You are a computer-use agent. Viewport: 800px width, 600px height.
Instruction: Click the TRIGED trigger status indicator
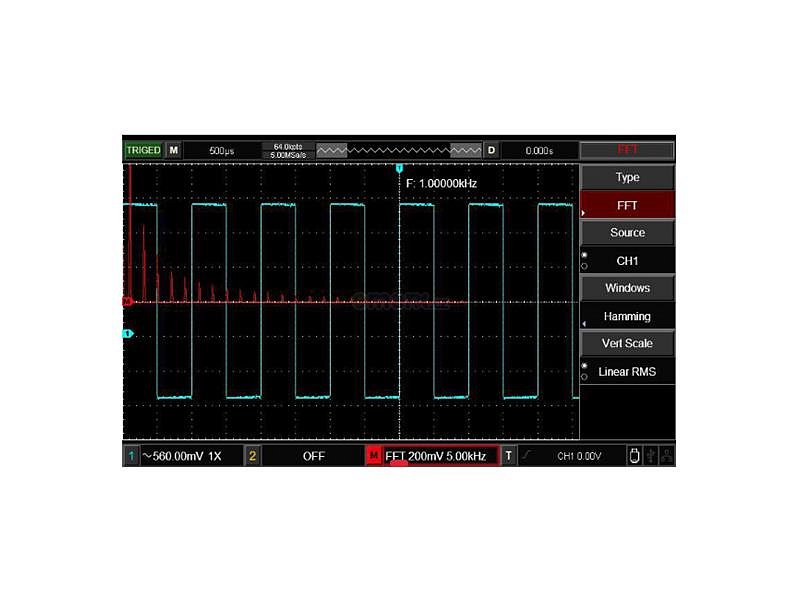143,150
